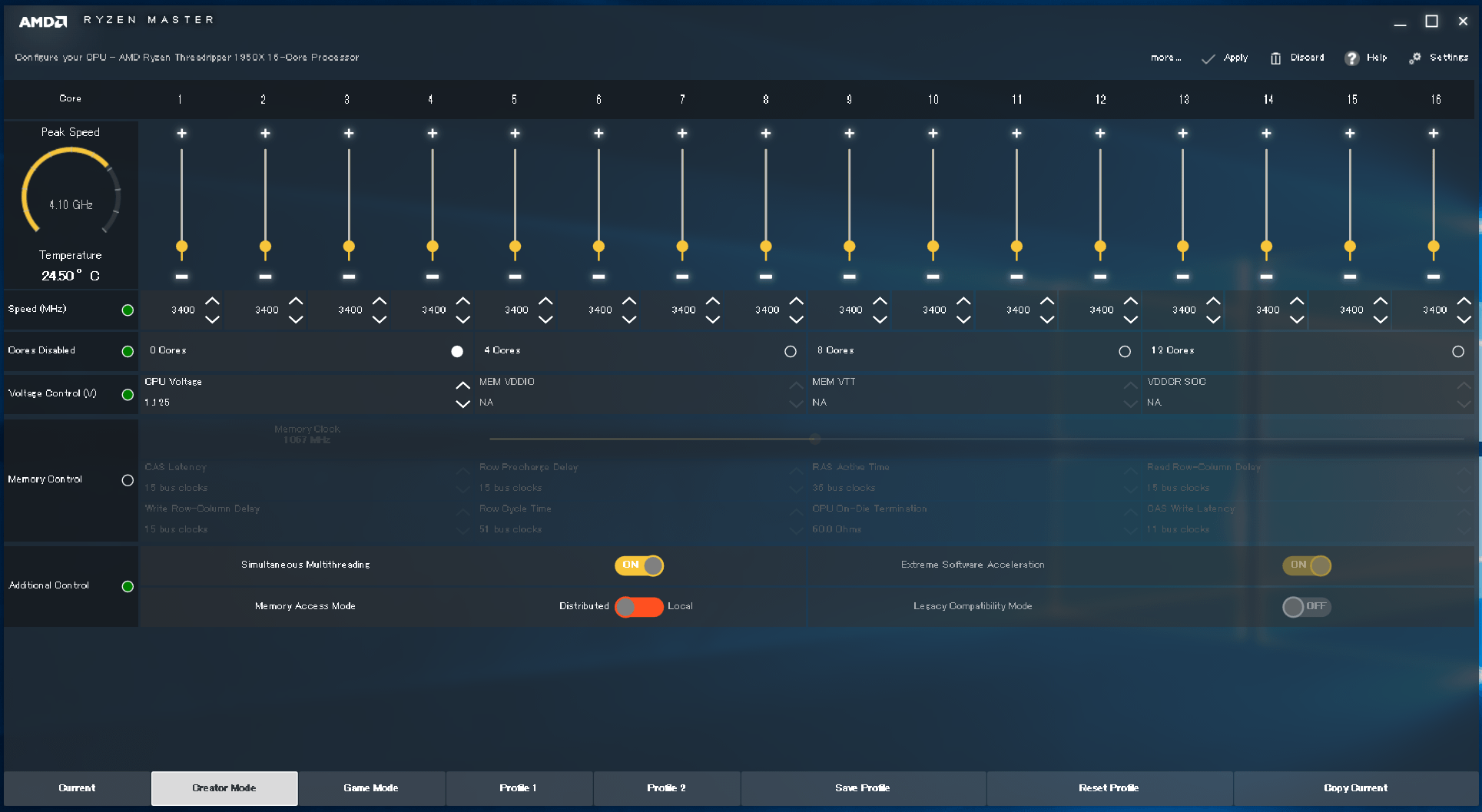Click the plus icon above core 6 slider
This screenshot has height=812, width=1482.
point(598,133)
